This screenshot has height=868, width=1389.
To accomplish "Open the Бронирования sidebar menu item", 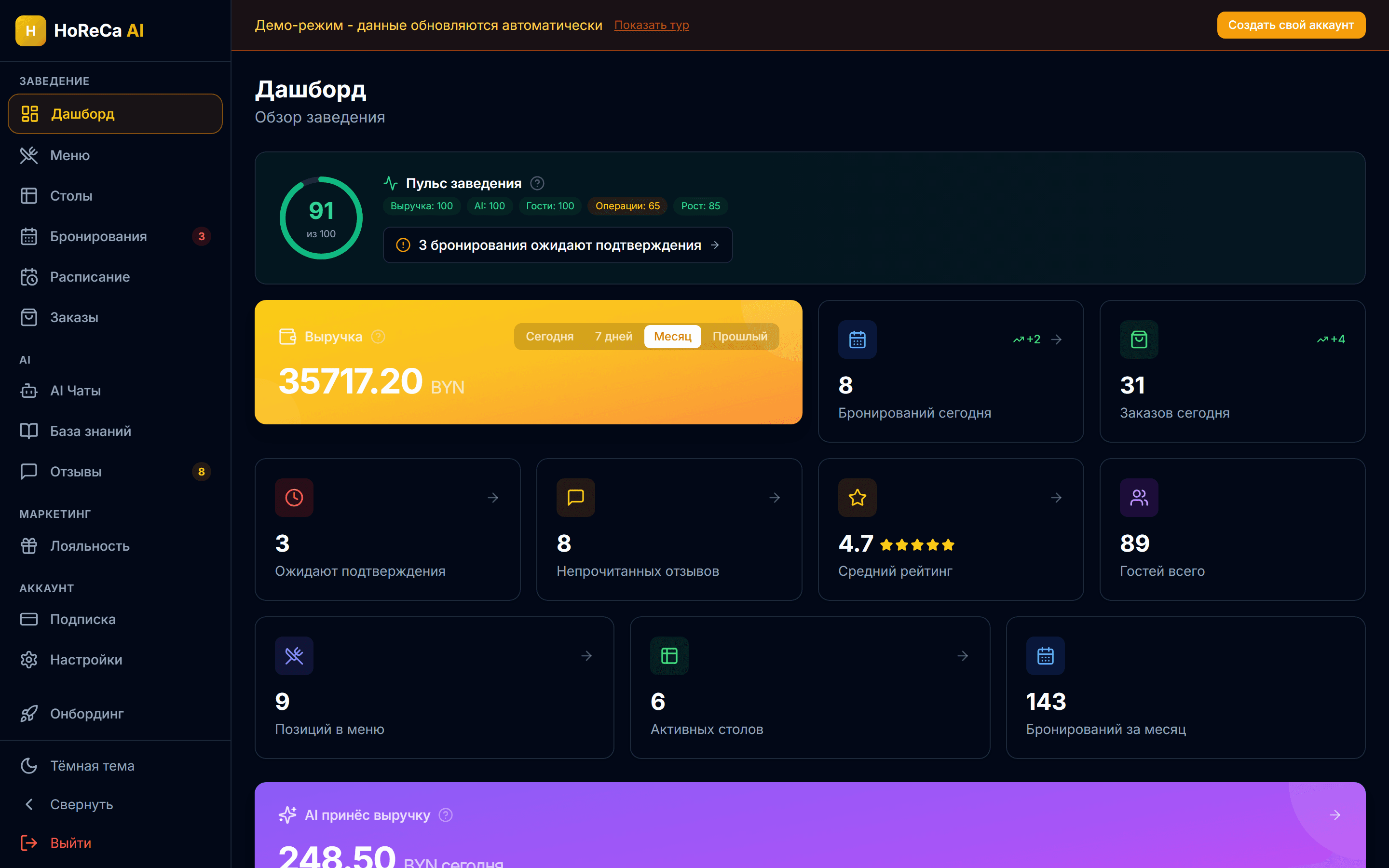I will pos(98,236).
